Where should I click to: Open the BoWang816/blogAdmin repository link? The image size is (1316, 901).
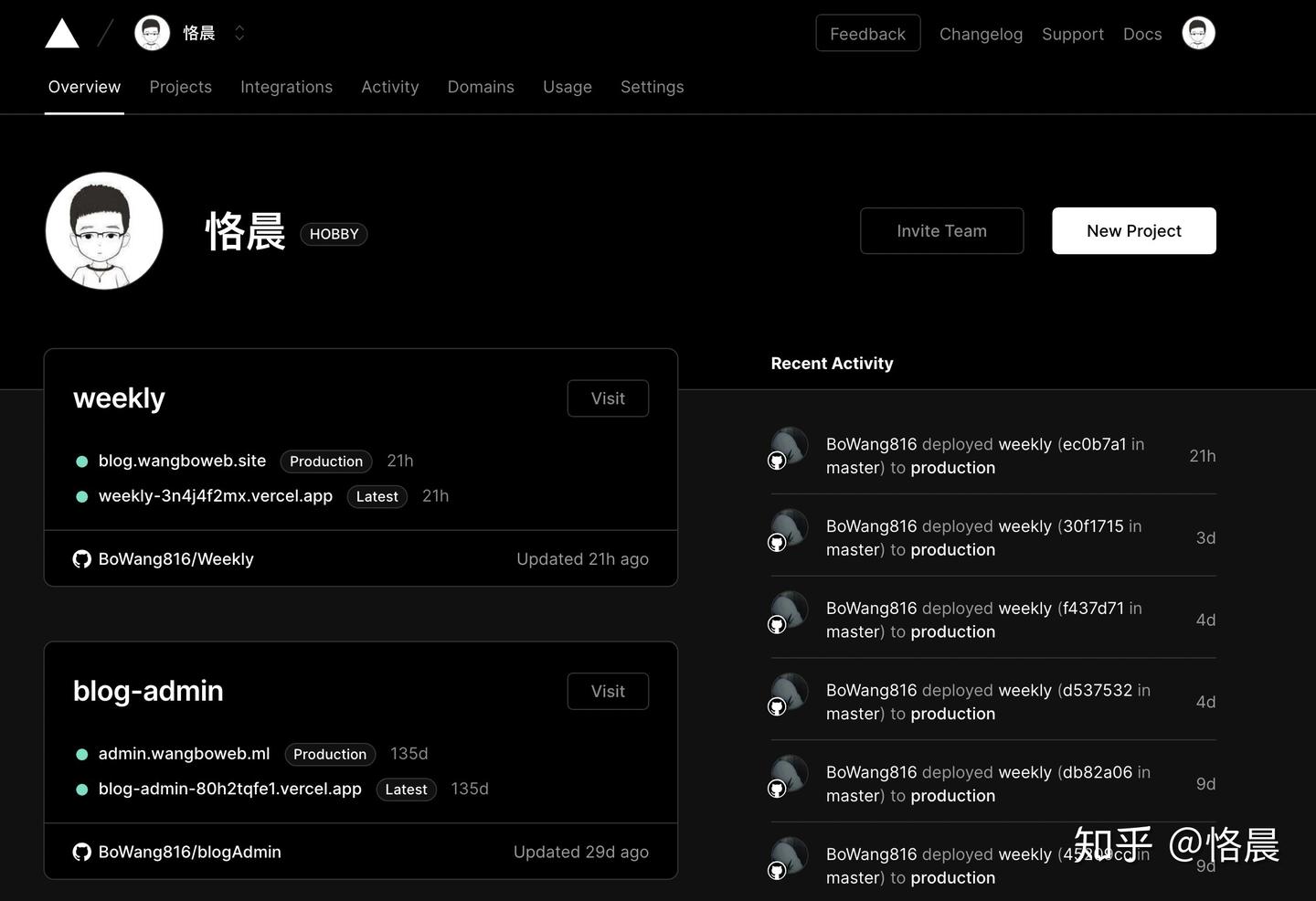pos(190,852)
